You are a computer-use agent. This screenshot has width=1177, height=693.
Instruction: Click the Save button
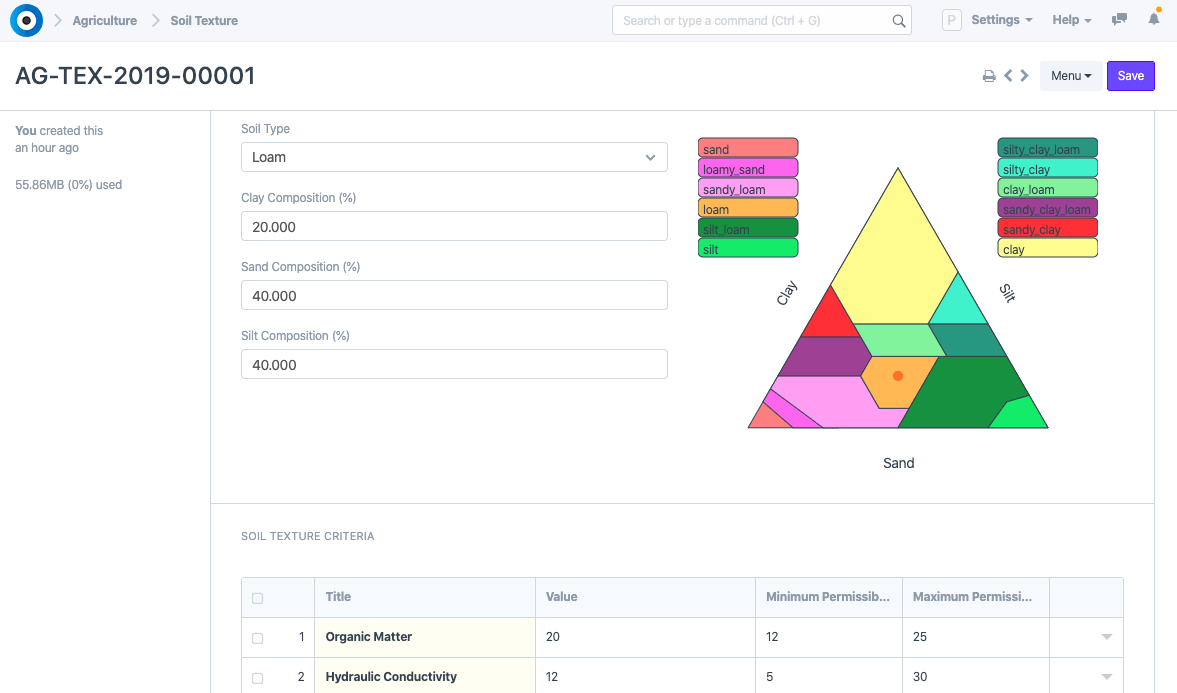pyautogui.click(x=1130, y=76)
